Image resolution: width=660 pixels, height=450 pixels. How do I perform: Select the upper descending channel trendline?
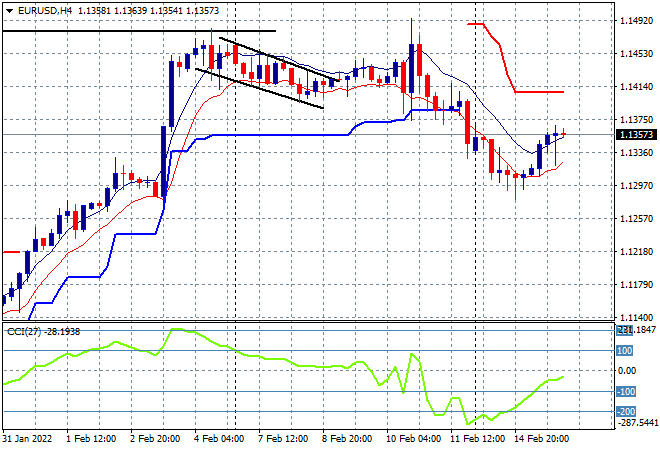279,59
